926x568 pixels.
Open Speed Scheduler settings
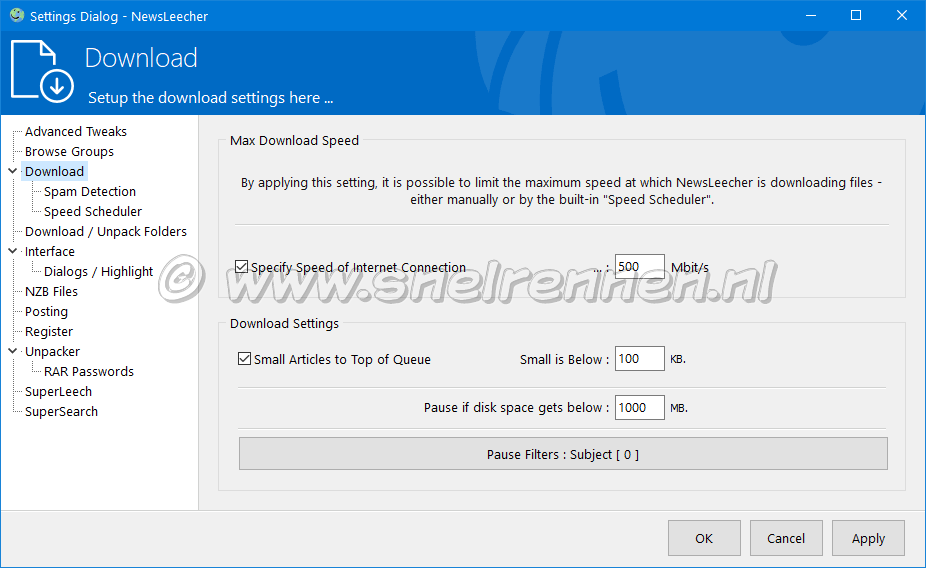point(93,211)
